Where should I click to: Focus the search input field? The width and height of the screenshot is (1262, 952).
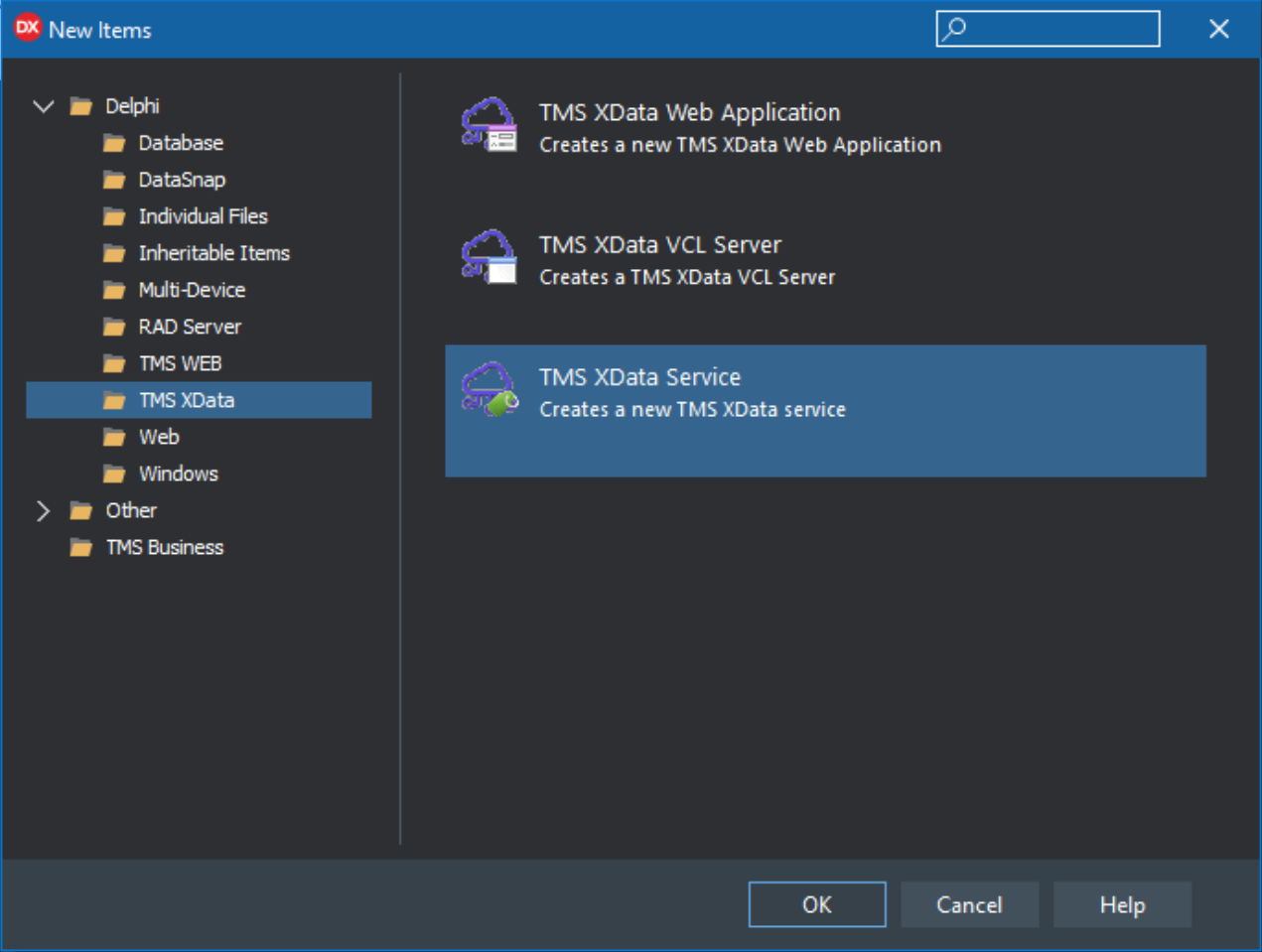[x=1048, y=28]
